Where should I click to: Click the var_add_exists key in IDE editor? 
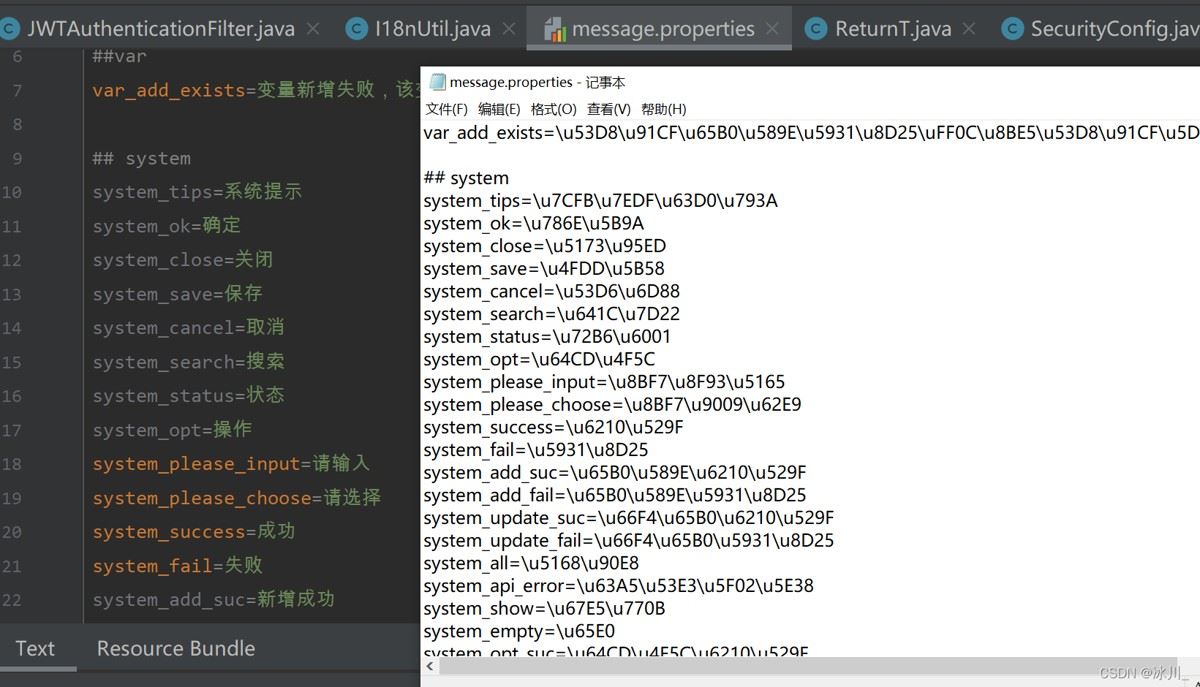tap(168, 90)
